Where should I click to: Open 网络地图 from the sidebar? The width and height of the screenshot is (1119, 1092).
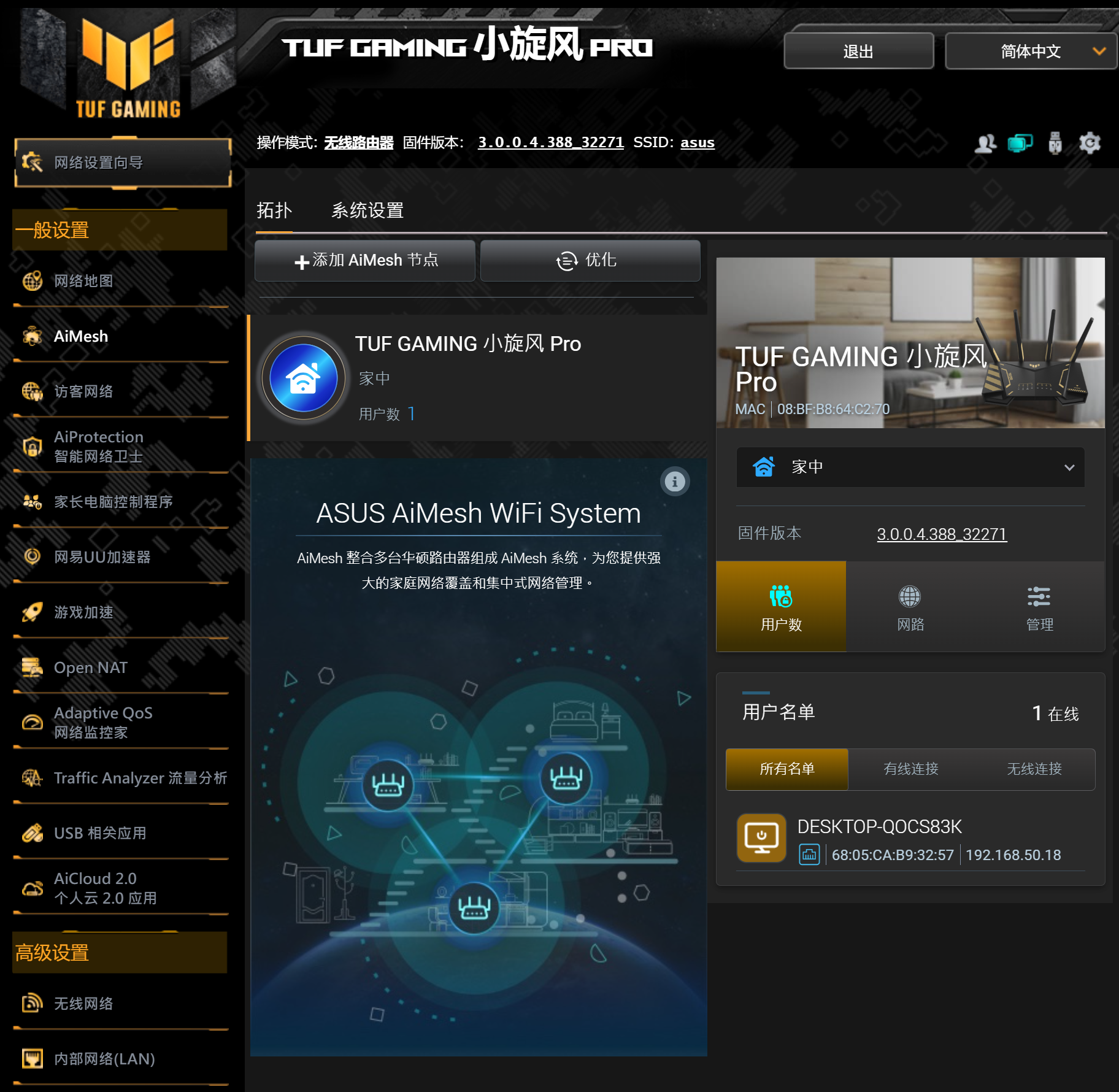point(121,281)
